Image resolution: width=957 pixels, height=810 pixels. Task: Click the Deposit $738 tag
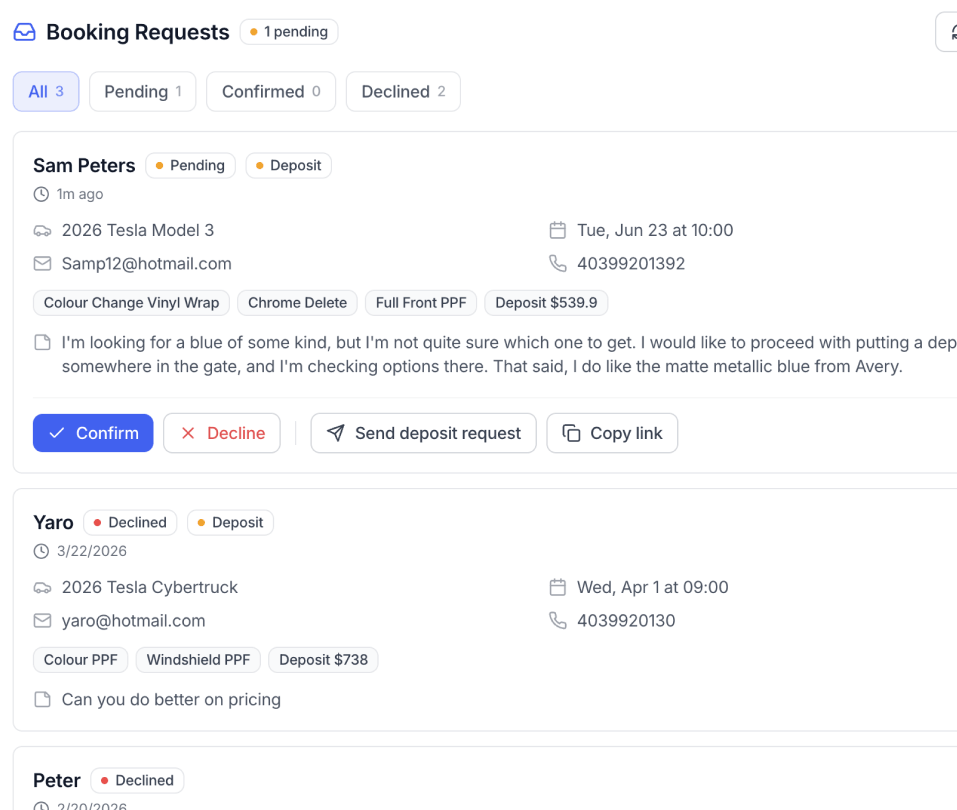(x=323, y=660)
